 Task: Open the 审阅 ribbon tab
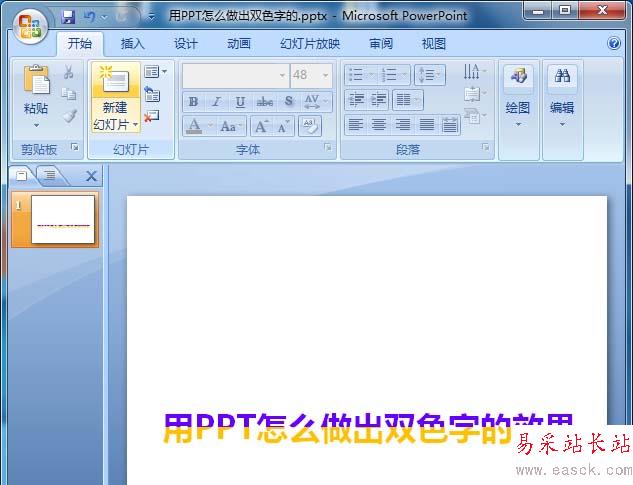click(x=381, y=43)
